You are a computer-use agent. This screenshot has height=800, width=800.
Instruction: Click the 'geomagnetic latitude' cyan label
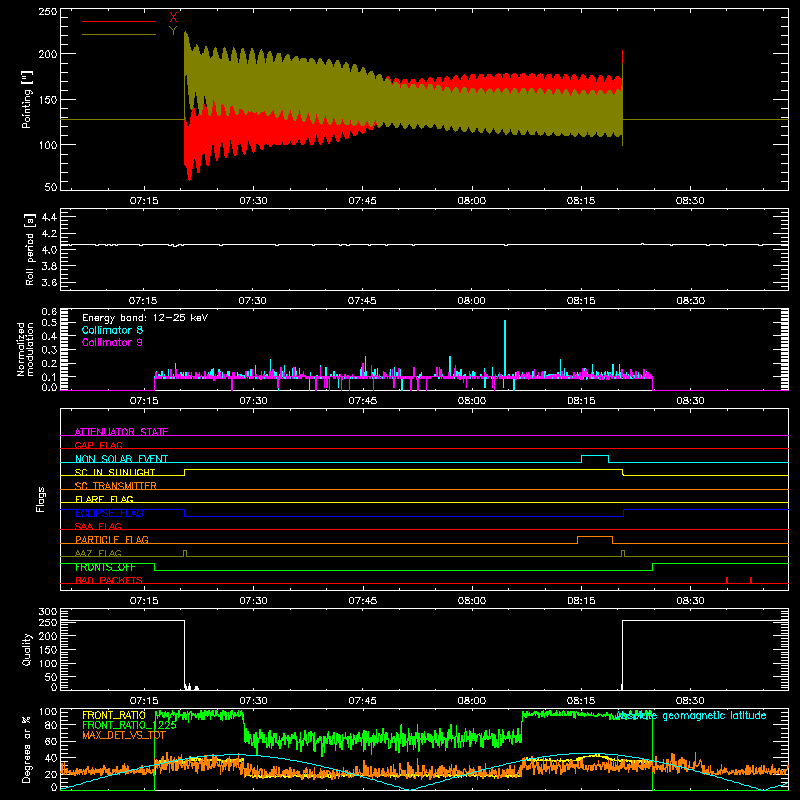tap(714, 716)
